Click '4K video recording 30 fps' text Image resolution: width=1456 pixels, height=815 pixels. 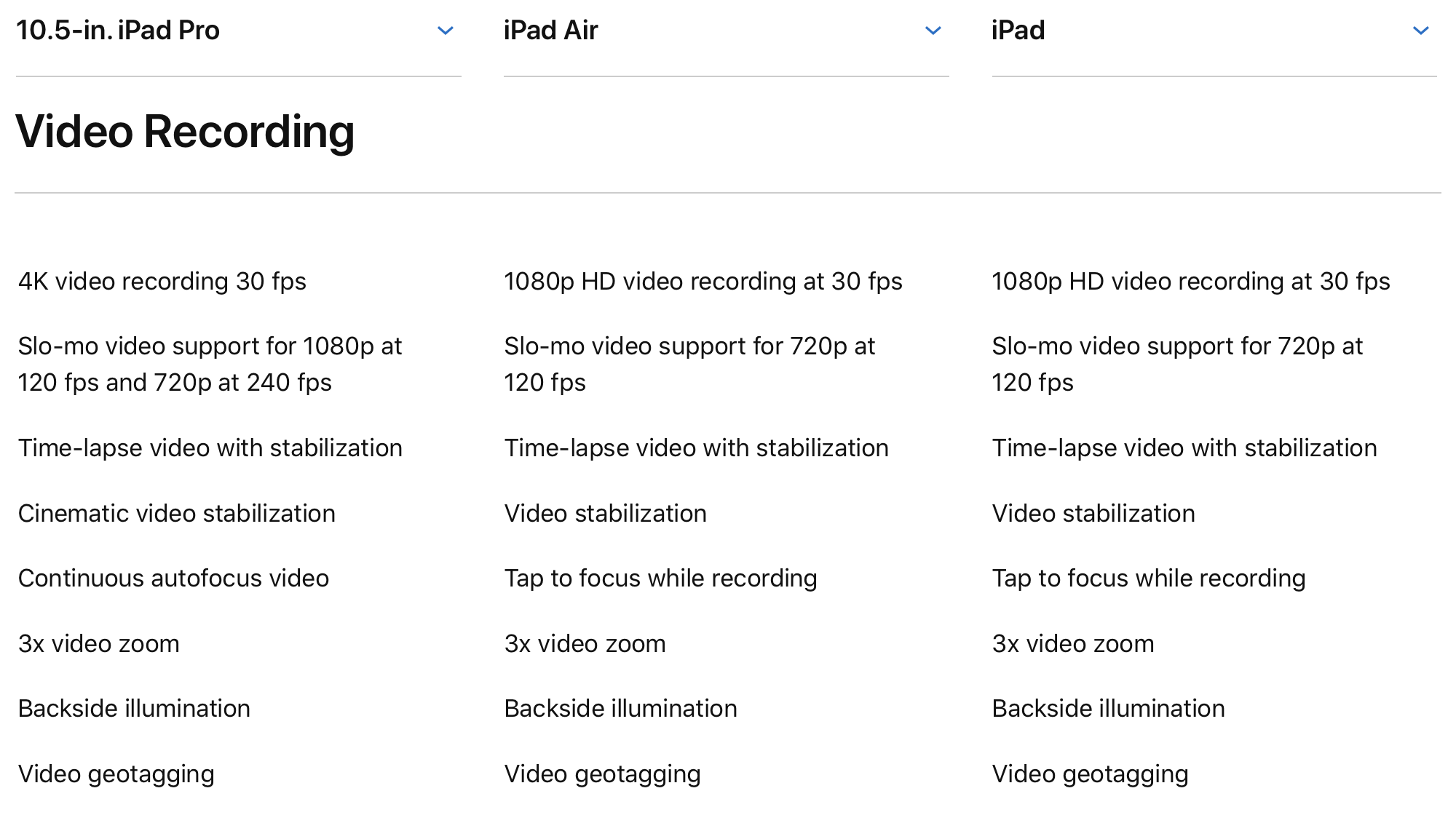click(162, 282)
